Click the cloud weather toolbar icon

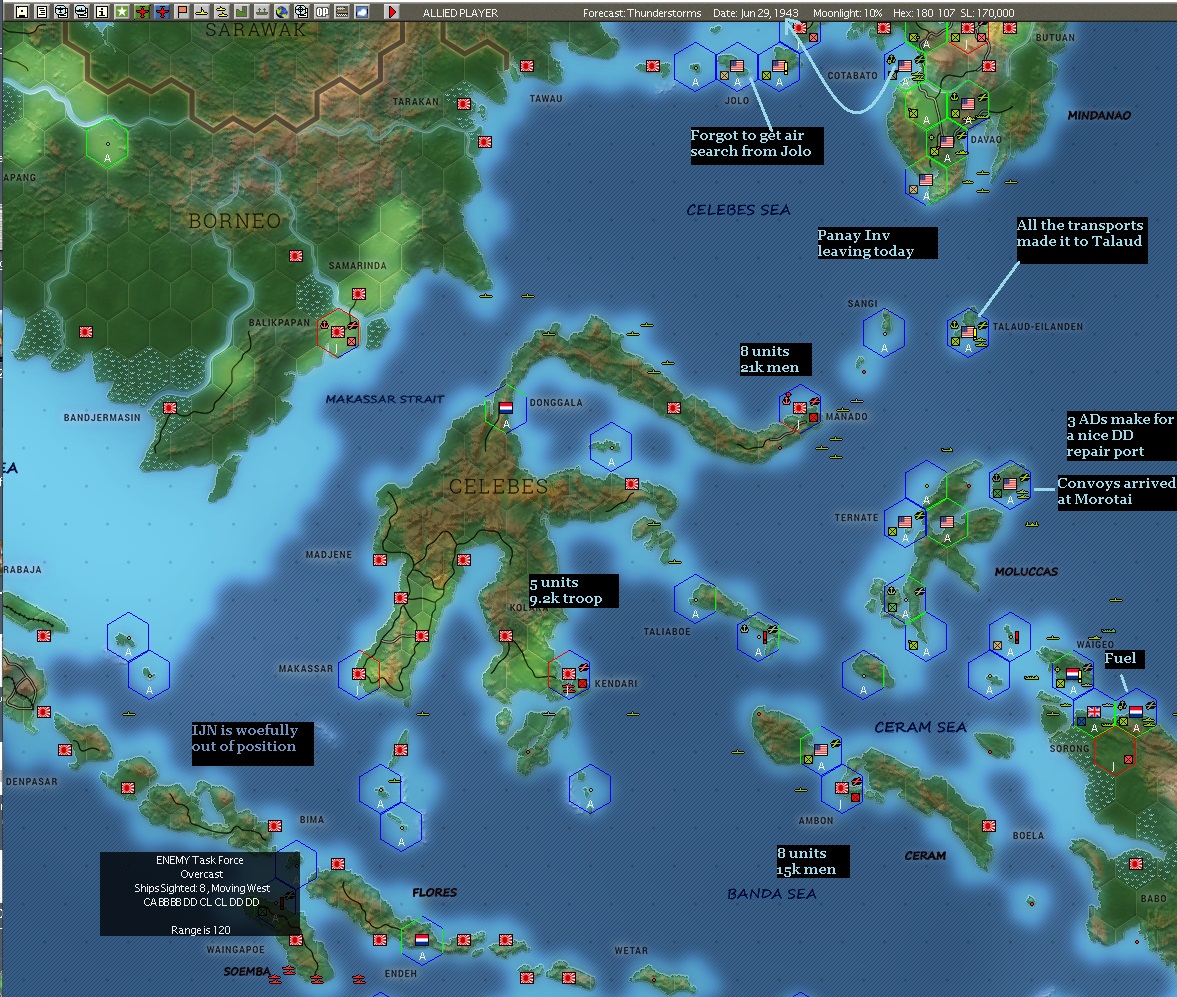(x=362, y=11)
